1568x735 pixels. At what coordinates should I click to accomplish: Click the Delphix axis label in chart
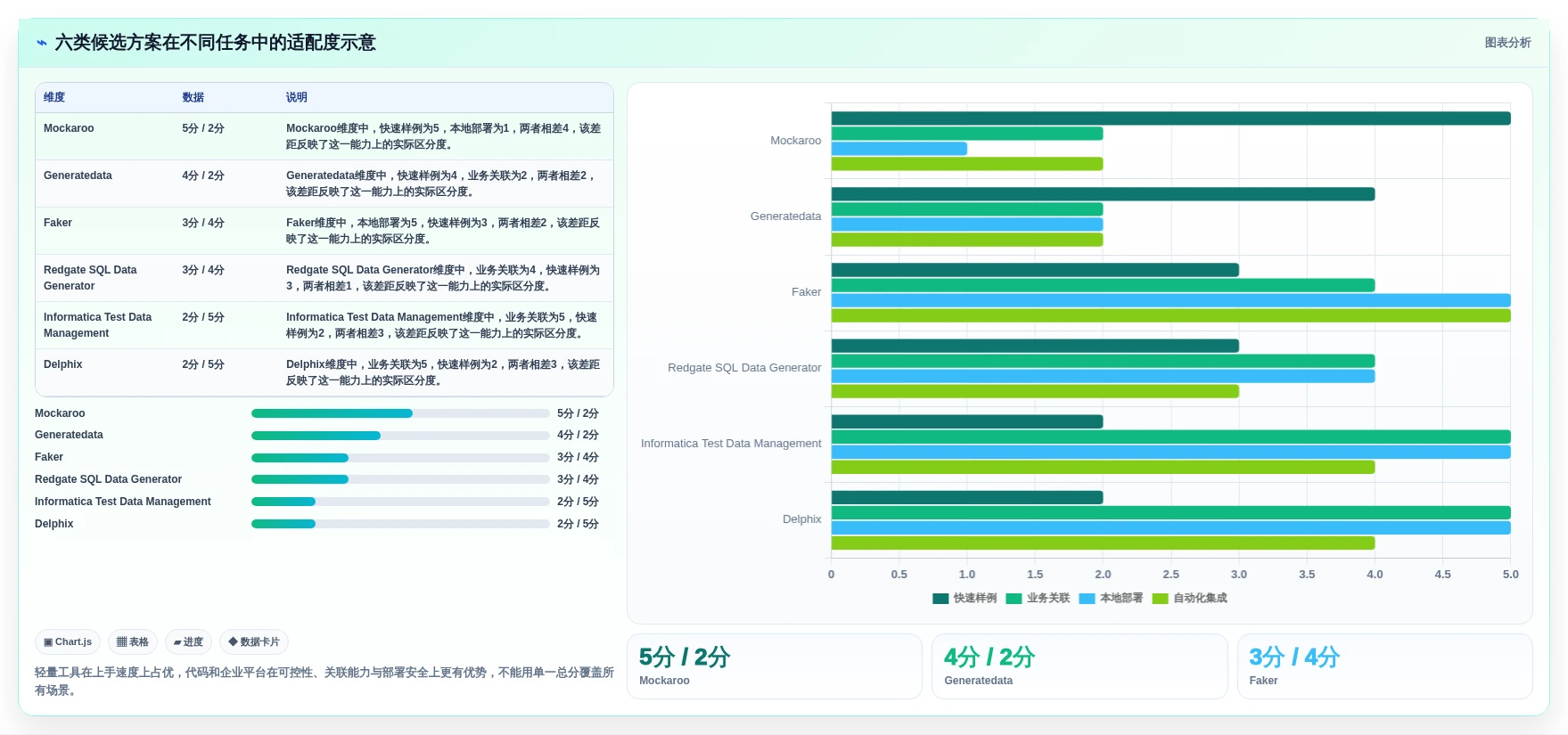[801, 519]
